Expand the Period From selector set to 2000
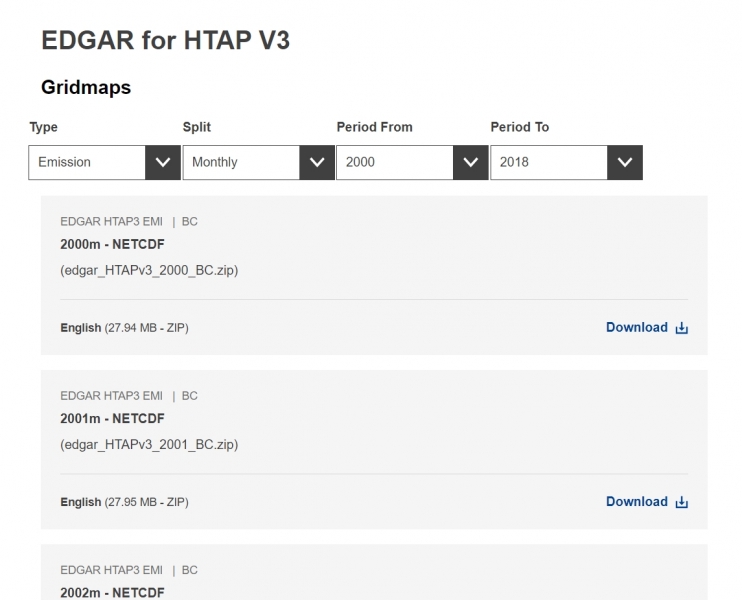742x600 pixels. pos(395,162)
